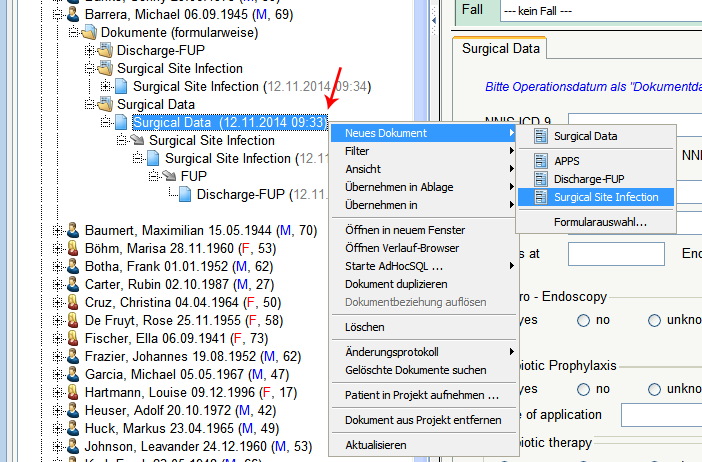702x462 pixels.
Task: Click the Surgical Data form icon in submenu
Action: coord(541,136)
